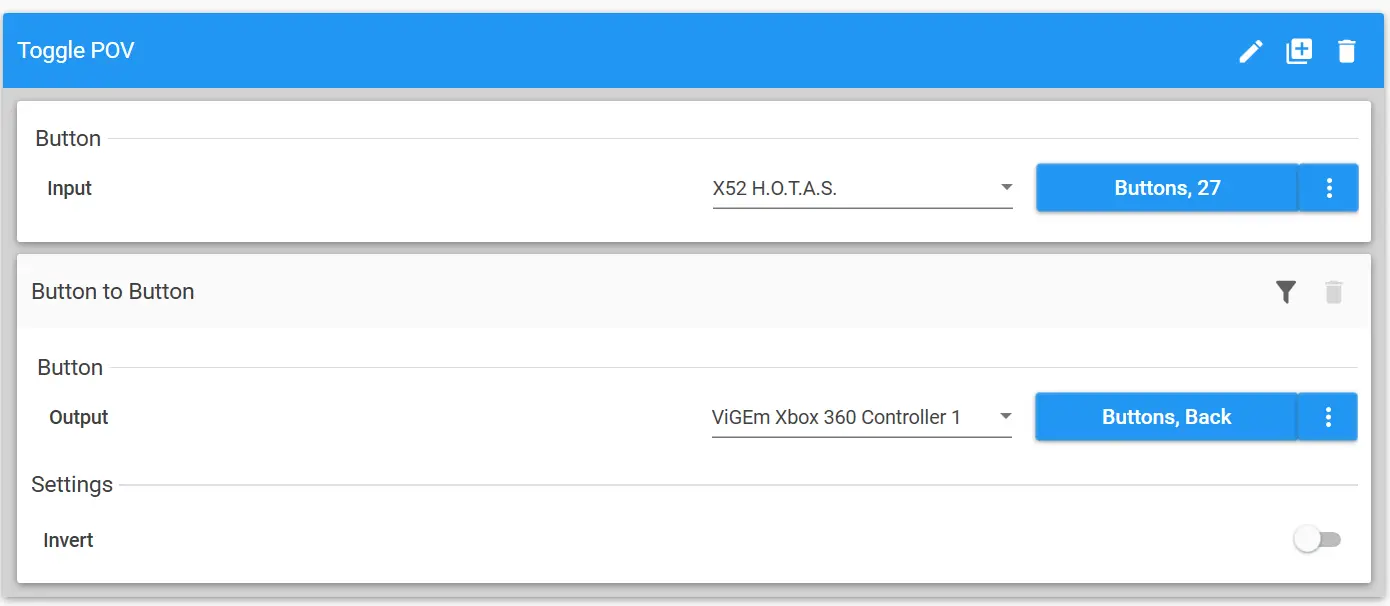
Task: Click the Button to Button header label
Action: tap(113, 292)
